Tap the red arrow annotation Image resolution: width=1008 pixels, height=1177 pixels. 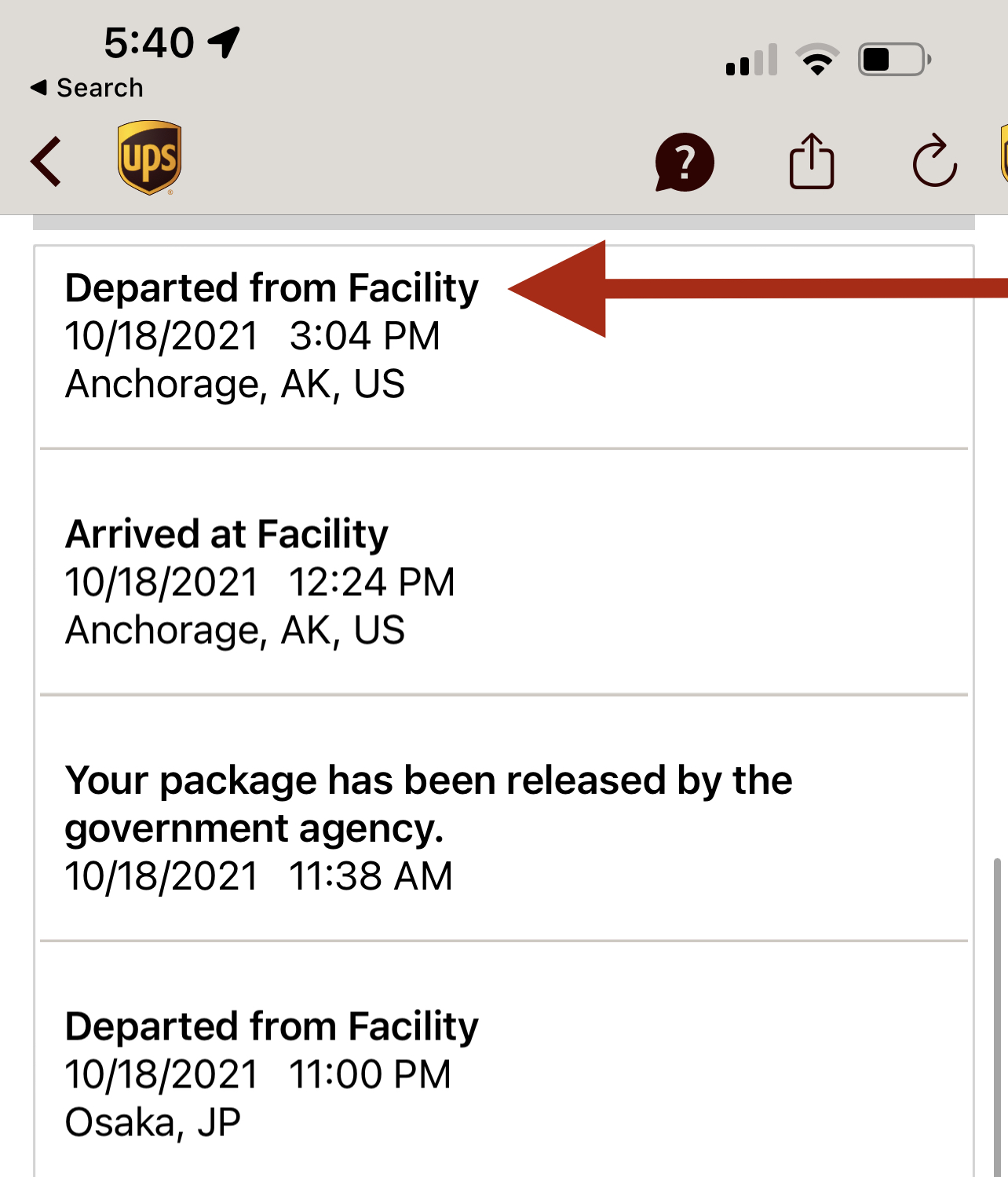point(758,289)
